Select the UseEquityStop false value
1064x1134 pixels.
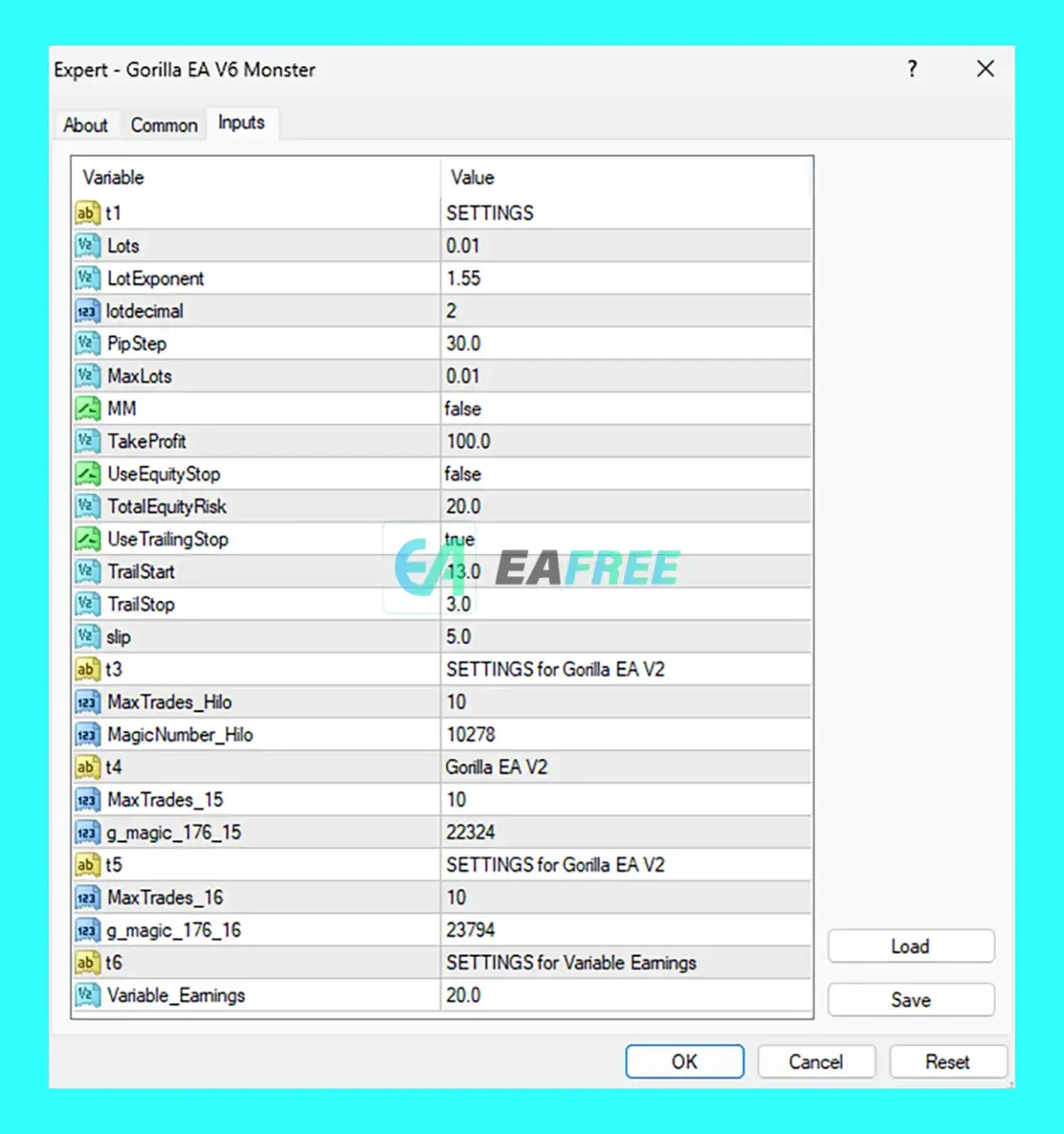coord(627,473)
